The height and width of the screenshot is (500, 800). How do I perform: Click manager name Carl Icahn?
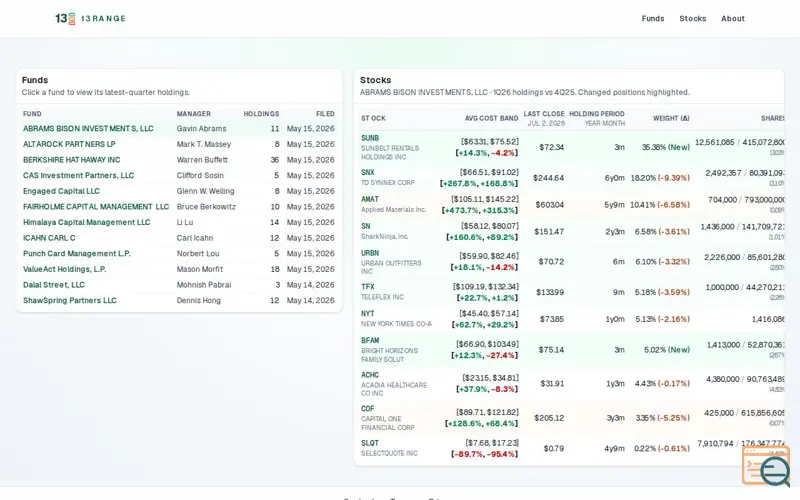195,238
